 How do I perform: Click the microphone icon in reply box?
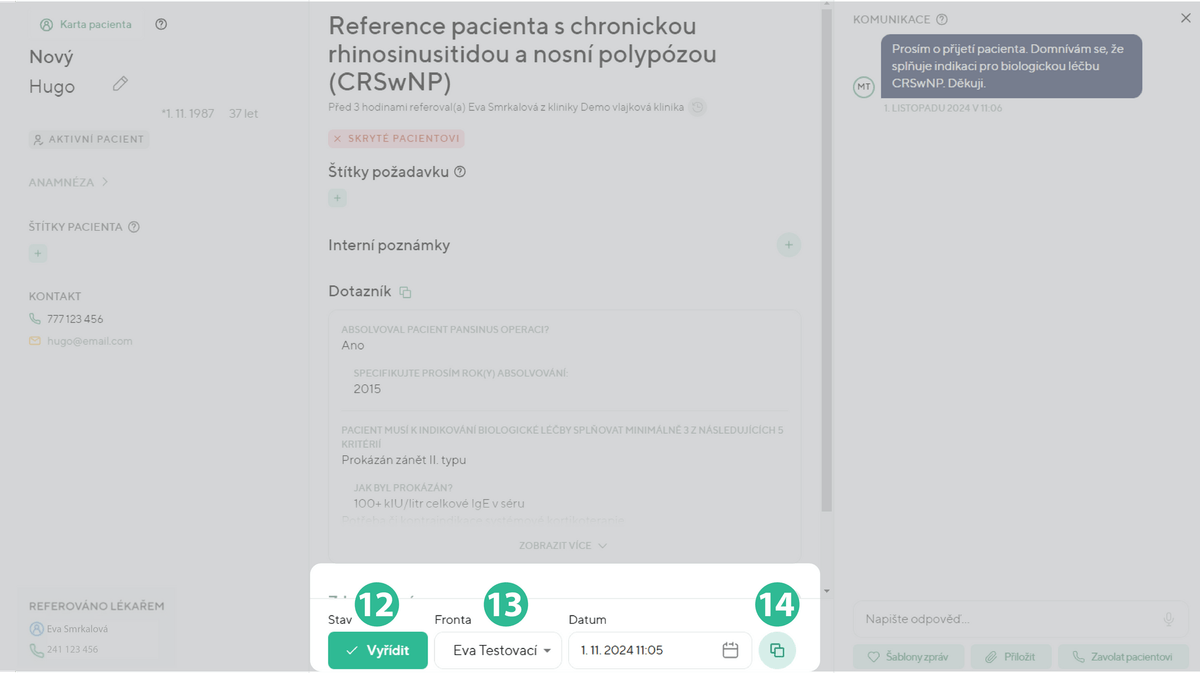pos(1168,620)
